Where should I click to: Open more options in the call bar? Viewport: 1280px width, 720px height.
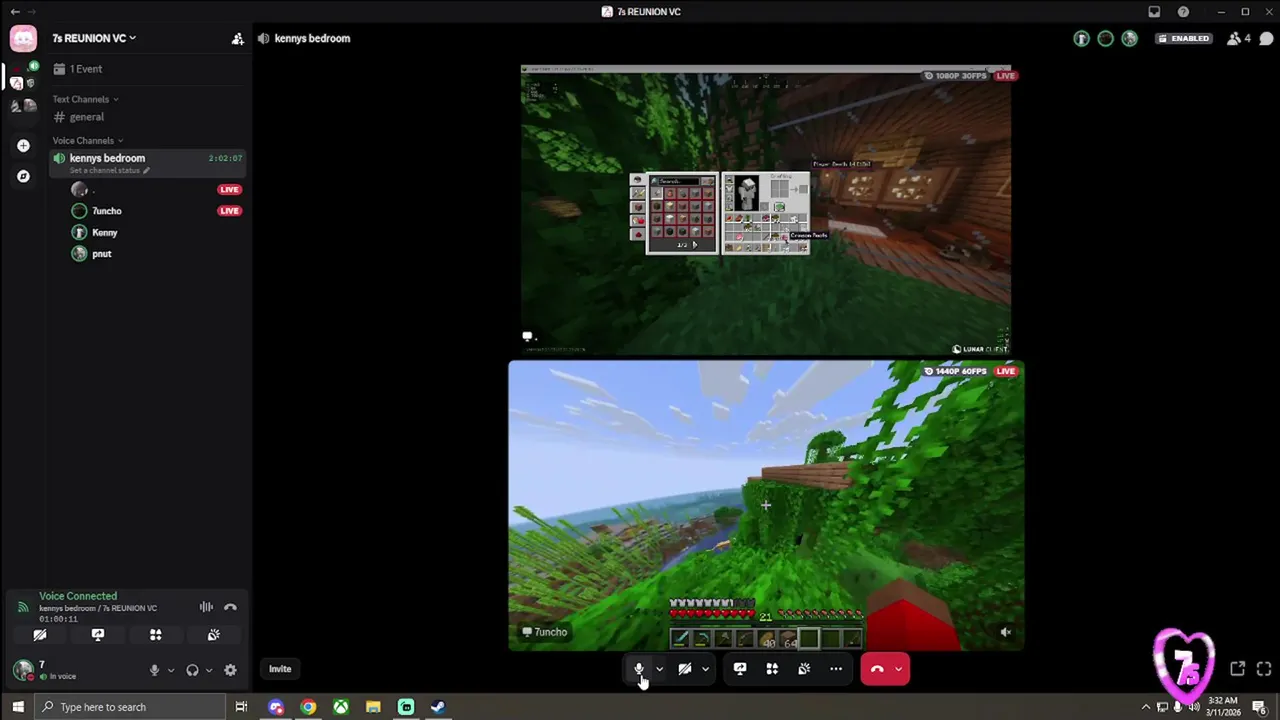(836, 669)
